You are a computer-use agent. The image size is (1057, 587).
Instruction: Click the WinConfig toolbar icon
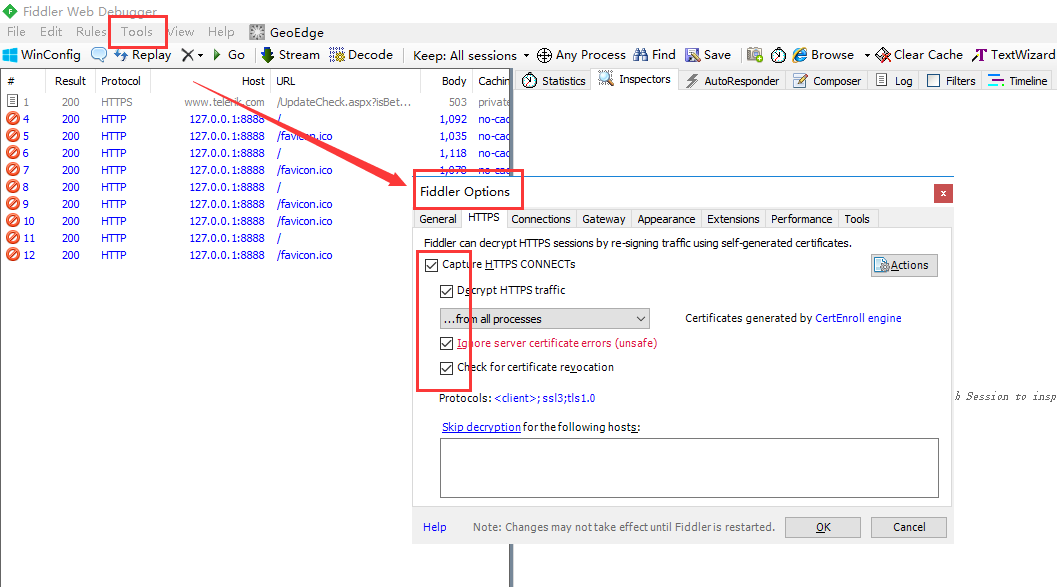11,55
